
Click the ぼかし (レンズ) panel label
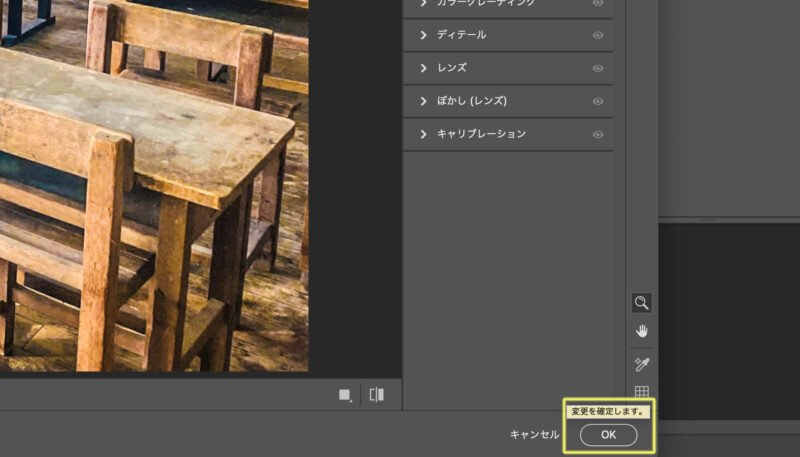tap(472, 101)
